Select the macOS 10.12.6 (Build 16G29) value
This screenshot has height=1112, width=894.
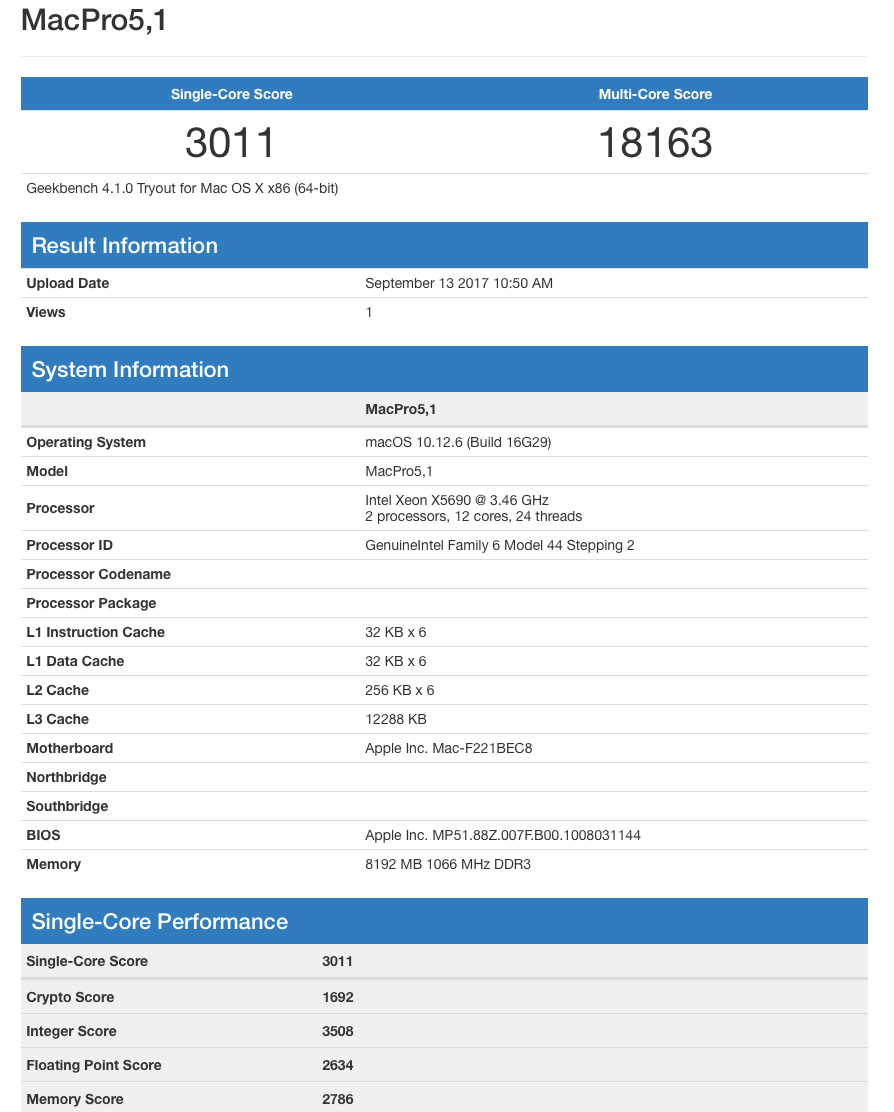tap(458, 442)
